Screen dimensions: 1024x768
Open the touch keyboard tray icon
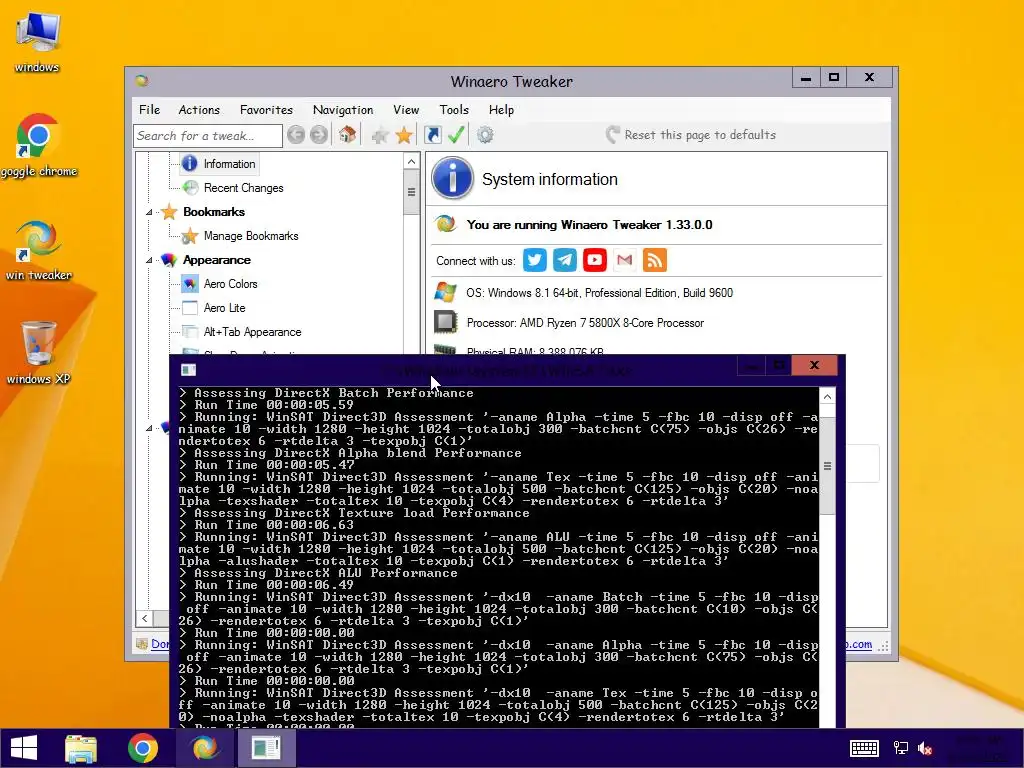click(x=864, y=748)
